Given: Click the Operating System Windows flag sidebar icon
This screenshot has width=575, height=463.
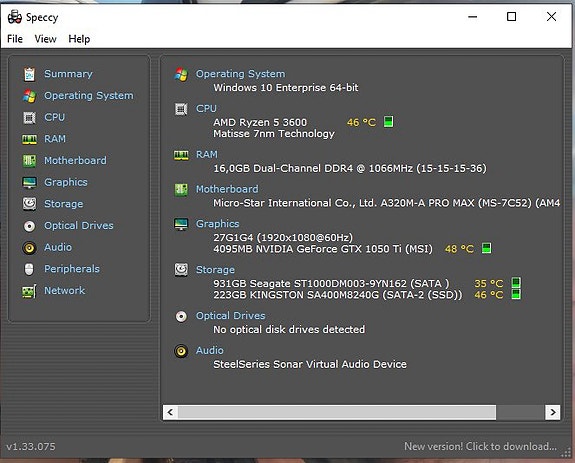Looking at the screenshot, I should [x=29, y=96].
